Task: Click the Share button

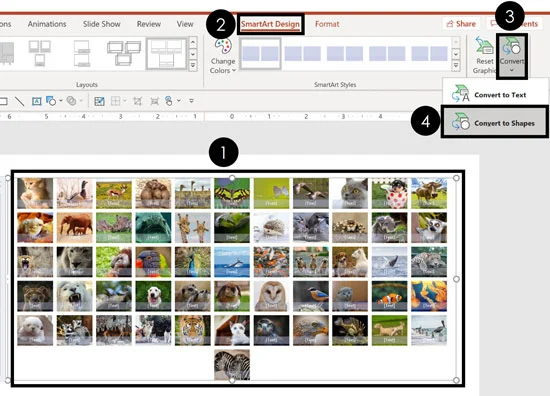Action: [x=461, y=24]
